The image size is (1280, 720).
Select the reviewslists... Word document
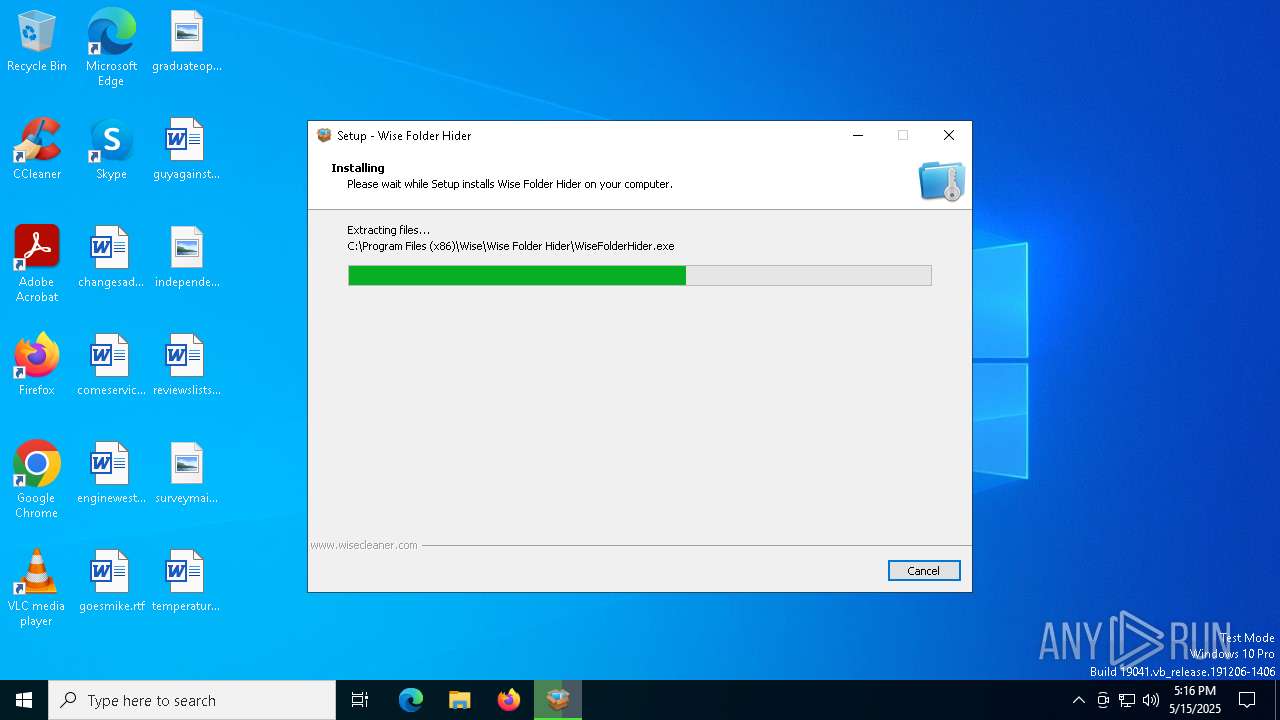[x=187, y=366]
